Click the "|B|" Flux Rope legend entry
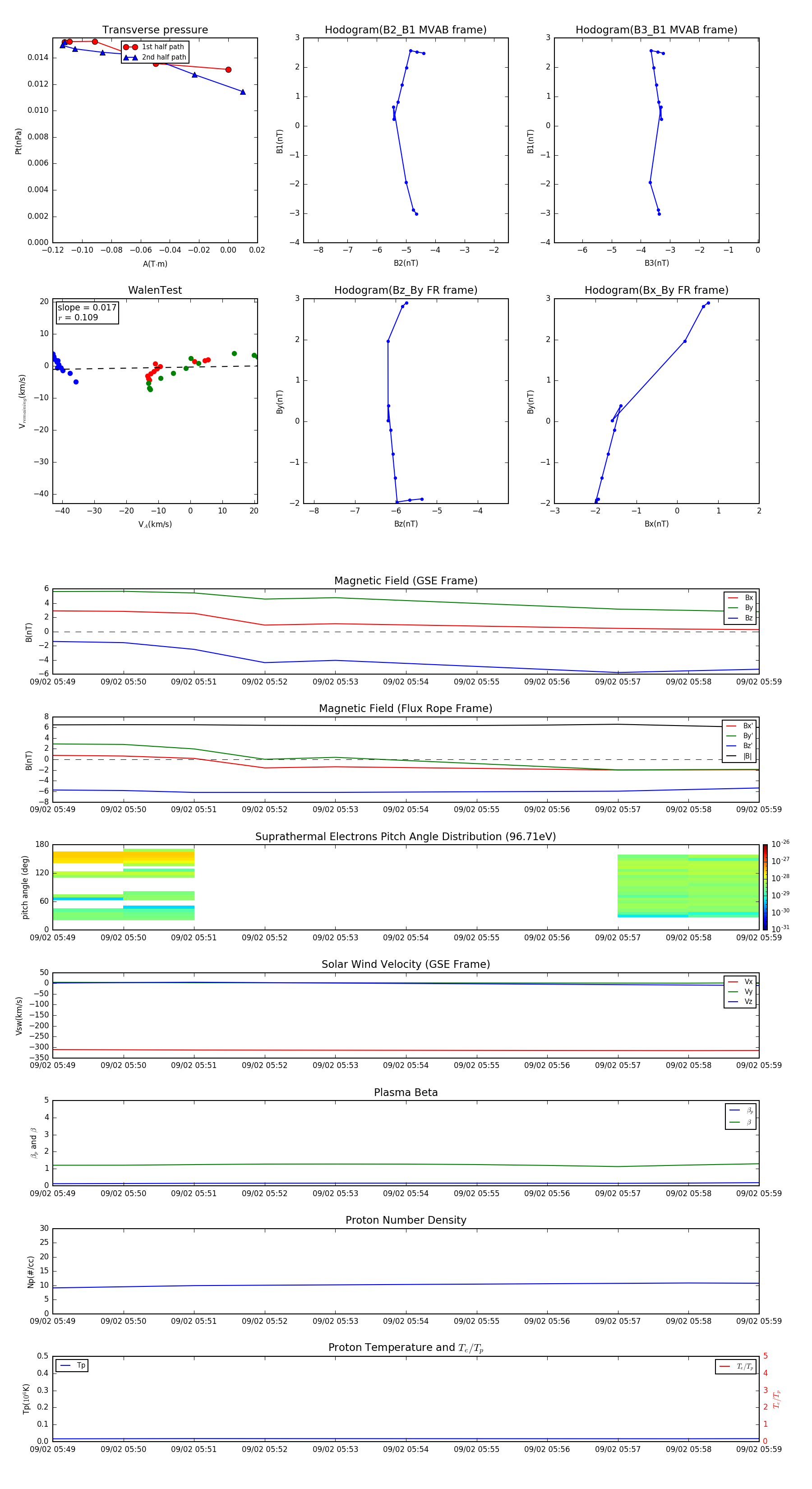Image resolution: width=812 pixels, height=1489 pixels. 739,756
